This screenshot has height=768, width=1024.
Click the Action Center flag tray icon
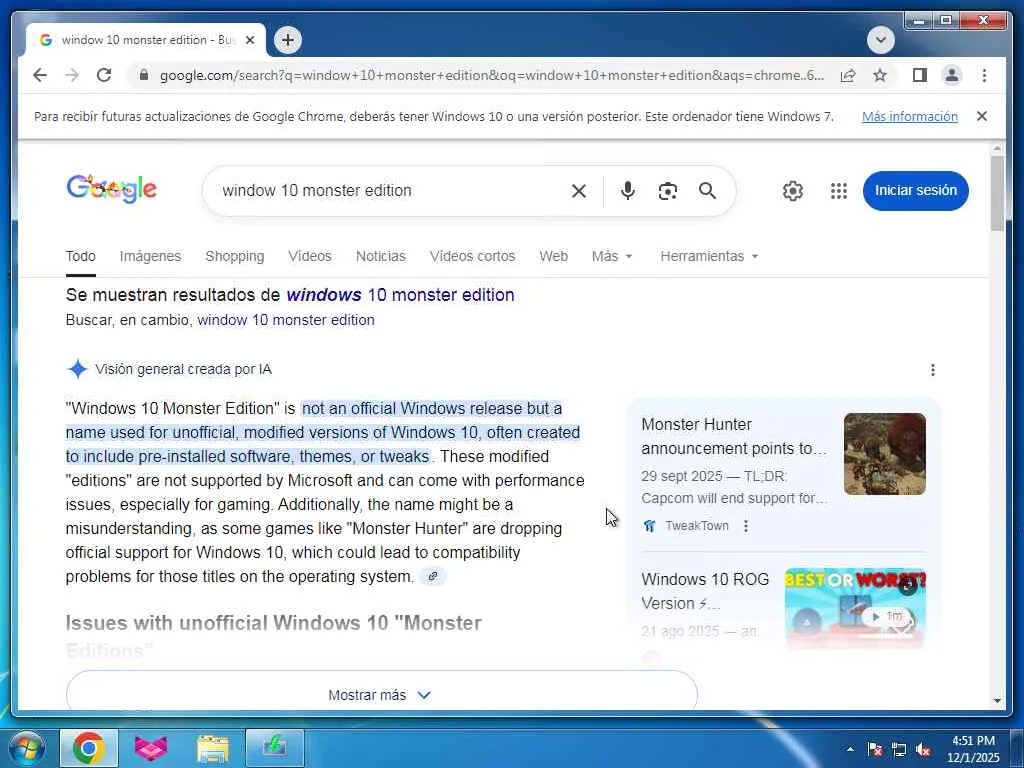874,749
